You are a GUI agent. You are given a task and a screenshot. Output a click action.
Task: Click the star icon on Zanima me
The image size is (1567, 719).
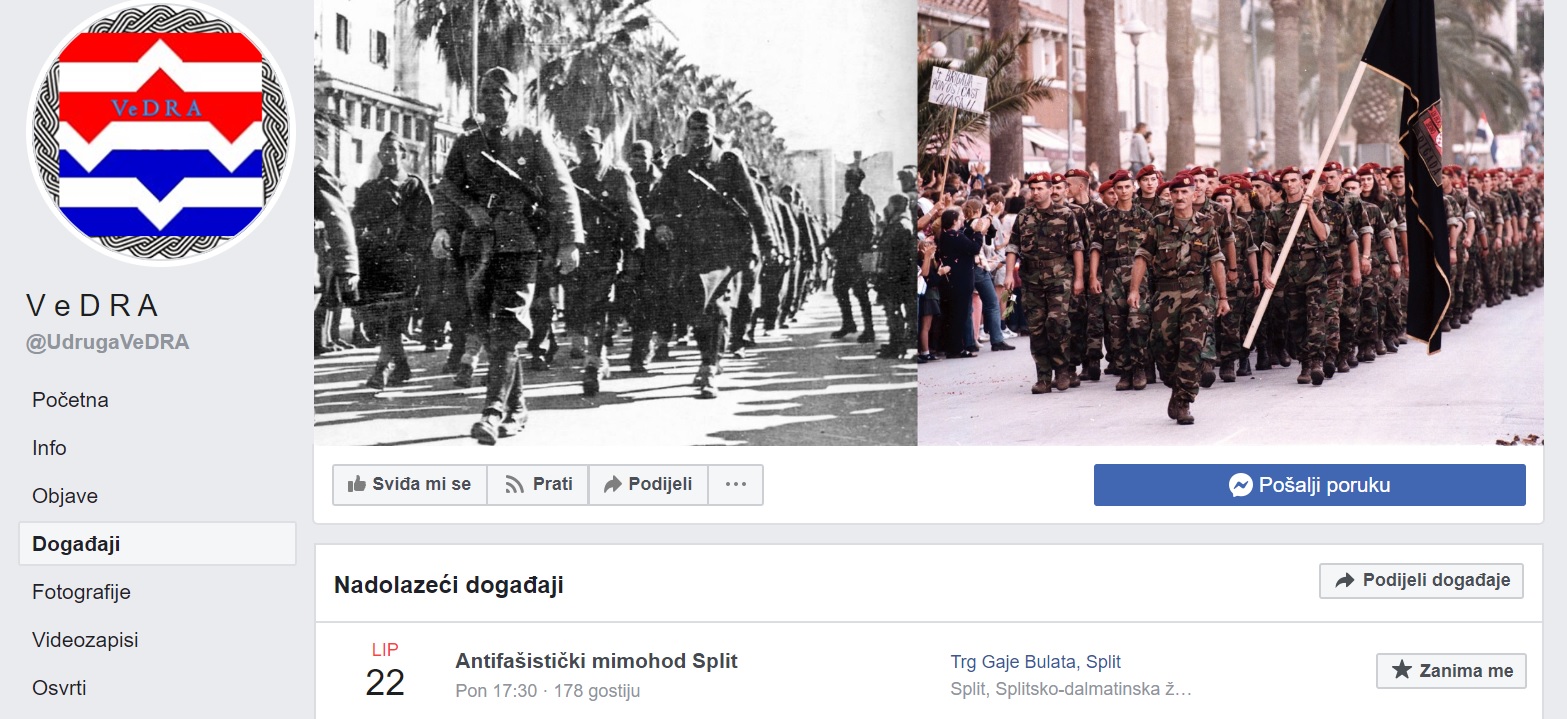tap(1402, 670)
